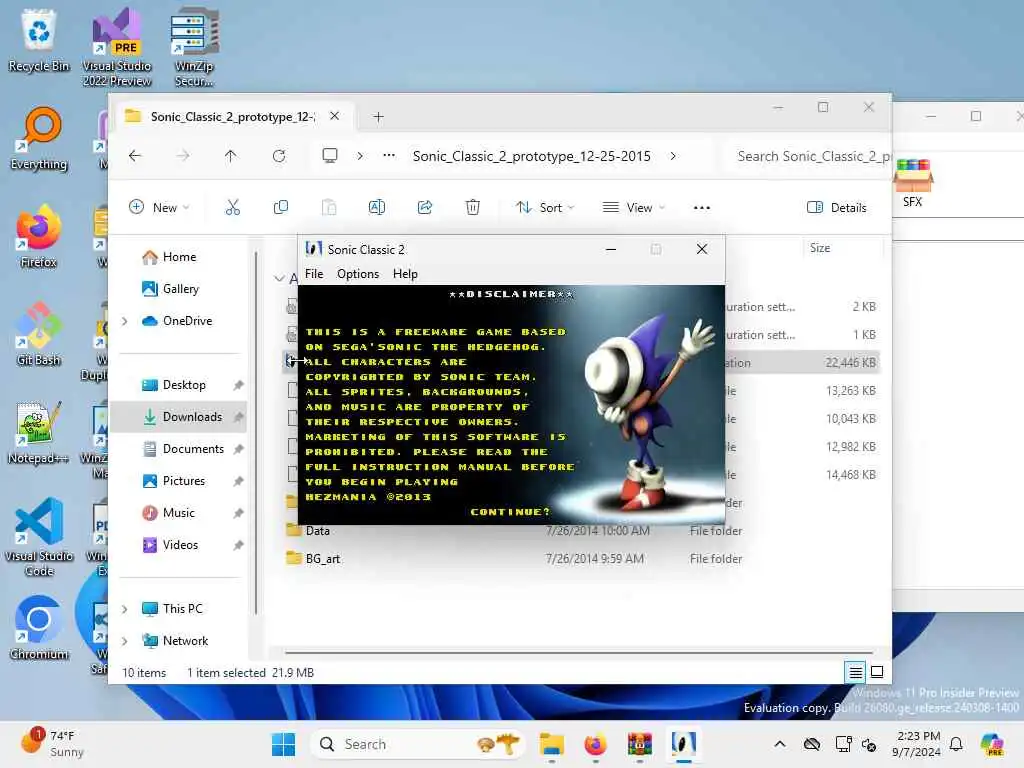Viewport: 1024px width, 768px height.
Task: Expand the Network tree node
Action: 125,641
